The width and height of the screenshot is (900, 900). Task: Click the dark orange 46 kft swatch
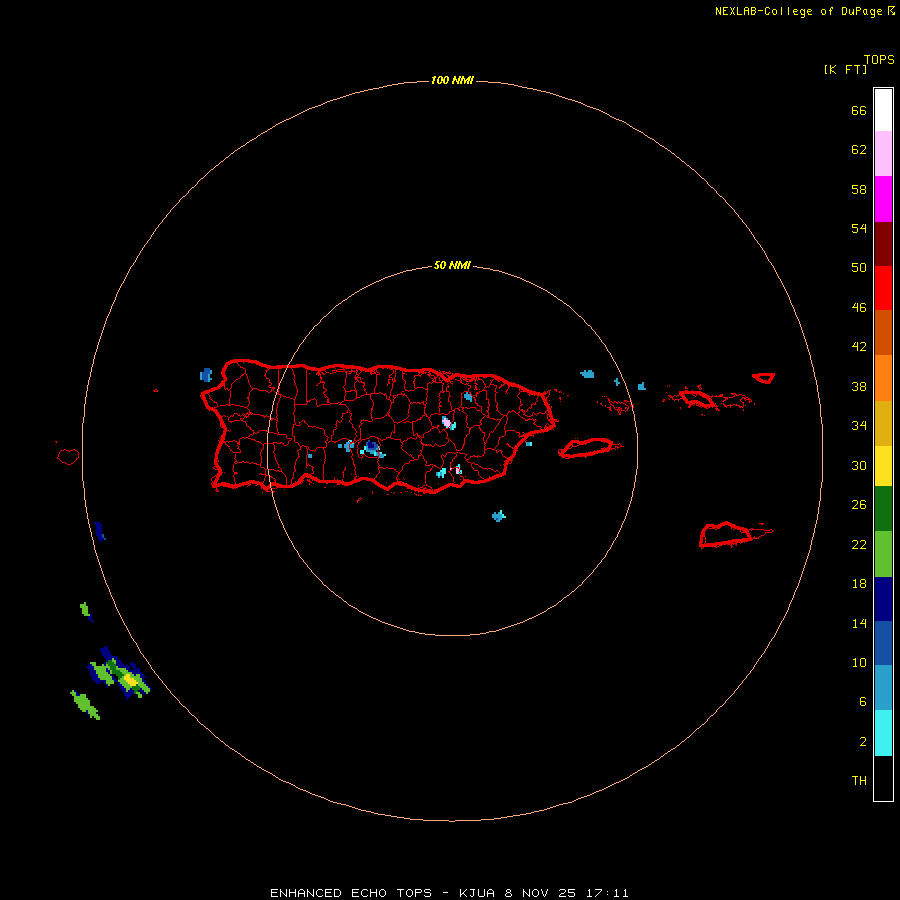click(x=883, y=332)
